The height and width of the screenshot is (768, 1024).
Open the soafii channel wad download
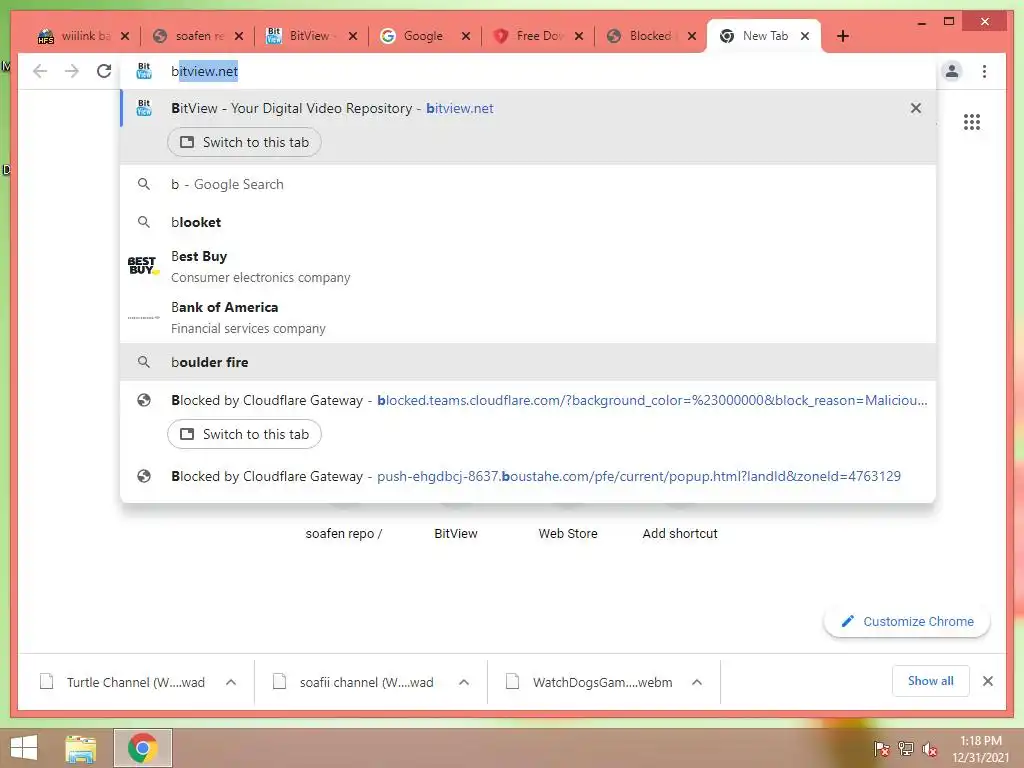coord(355,682)
